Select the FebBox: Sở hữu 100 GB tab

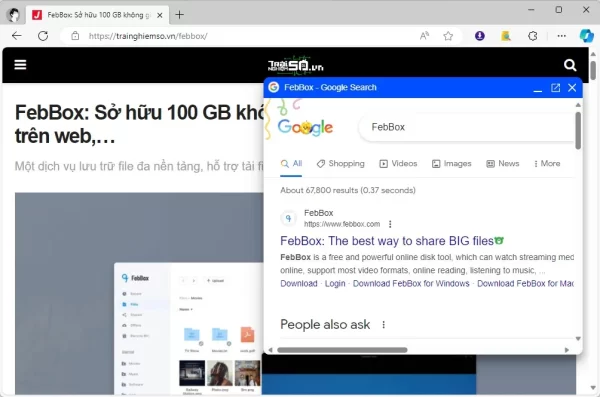click(x=97, y=15)
